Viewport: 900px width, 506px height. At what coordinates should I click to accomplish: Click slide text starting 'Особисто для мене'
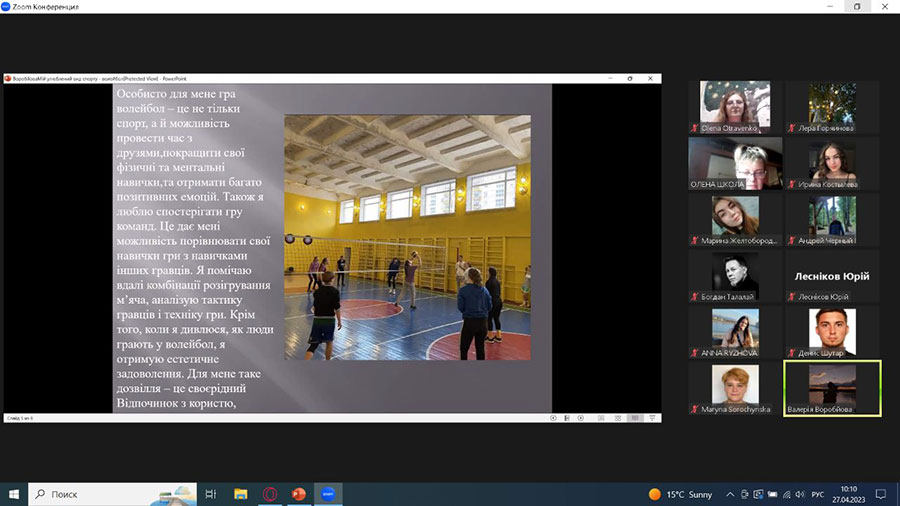195,248
